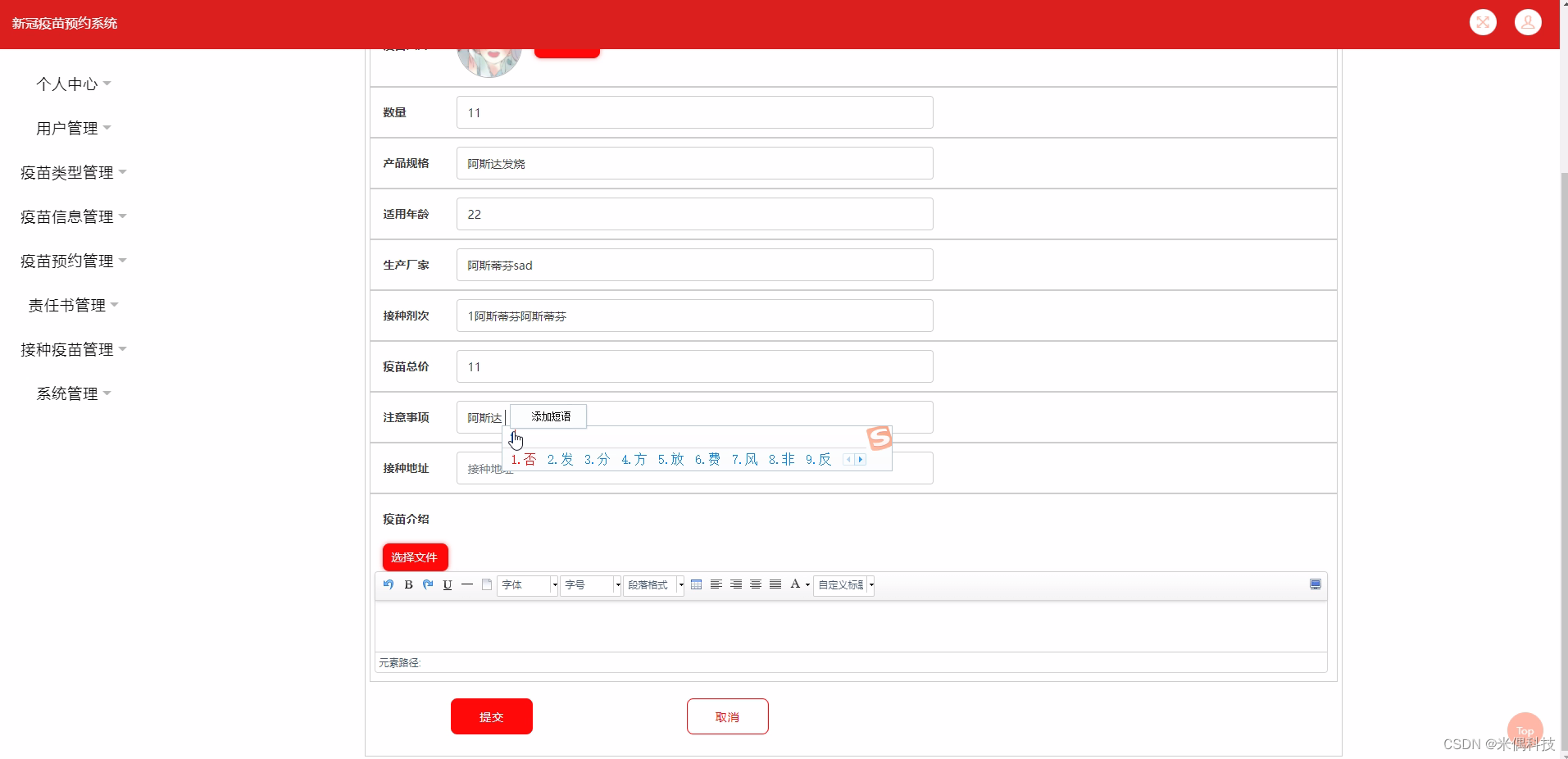Open the font color dropdown arrow
This screenshot has height=759, width=1568.
807,584
